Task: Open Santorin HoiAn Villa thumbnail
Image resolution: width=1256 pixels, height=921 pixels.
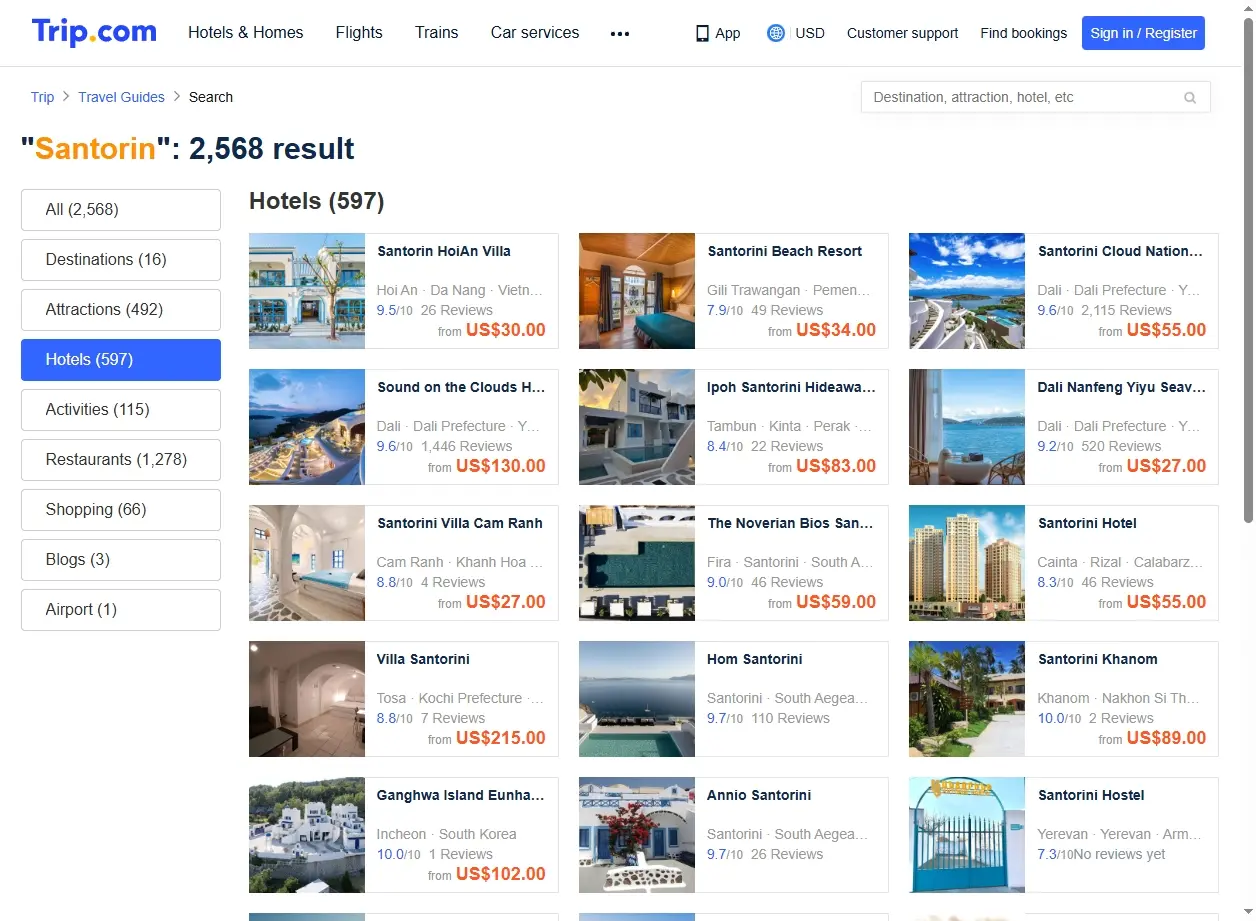Action: (307, 291)
